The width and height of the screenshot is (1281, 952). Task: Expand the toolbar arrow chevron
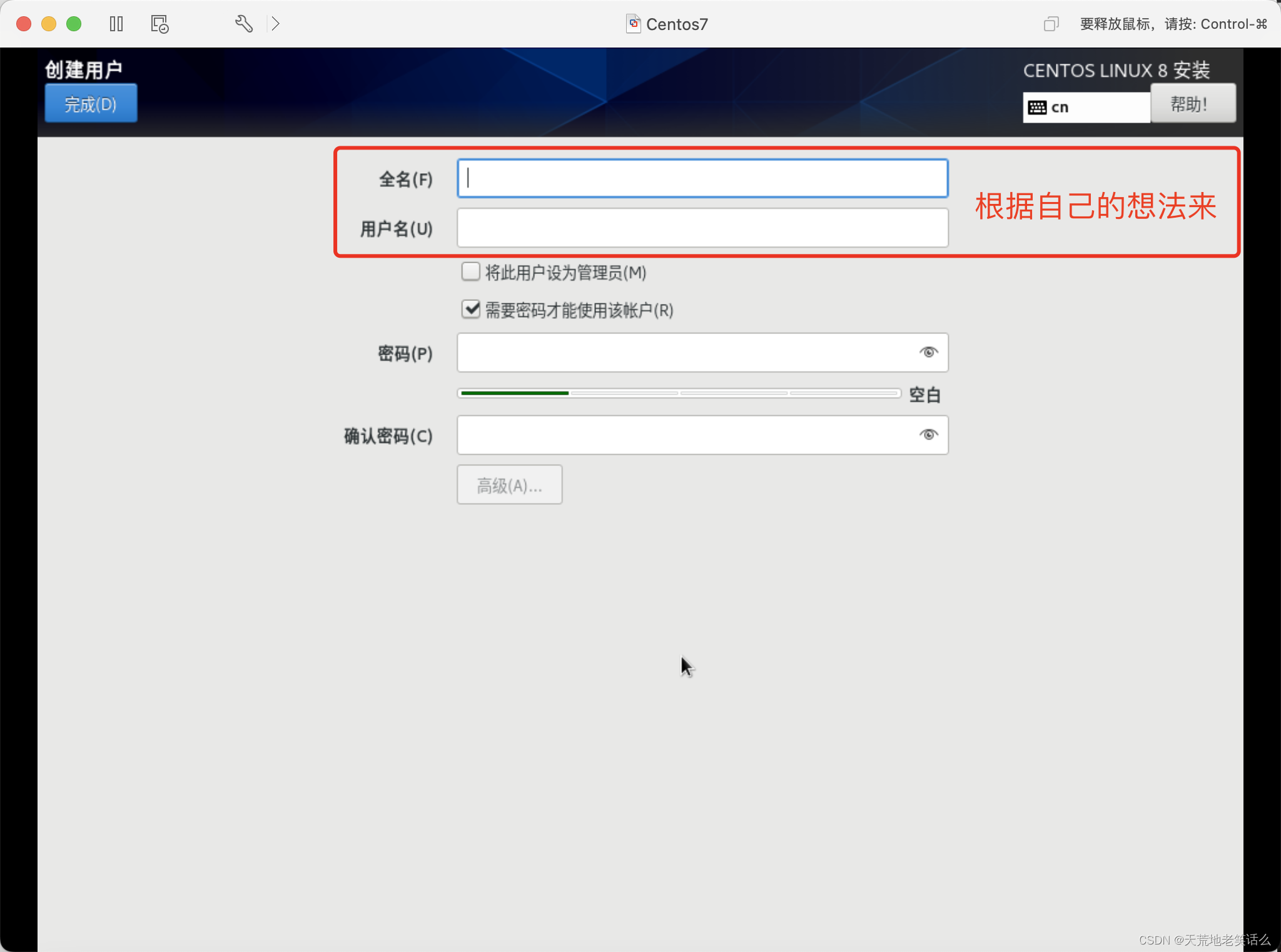pyautogui.click(x=275, y=24)
